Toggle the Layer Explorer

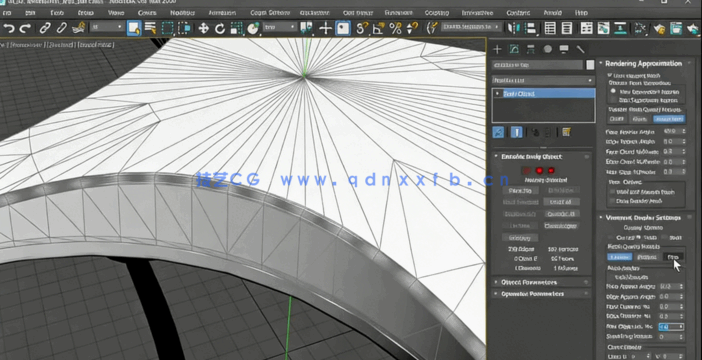coord(567,28)
